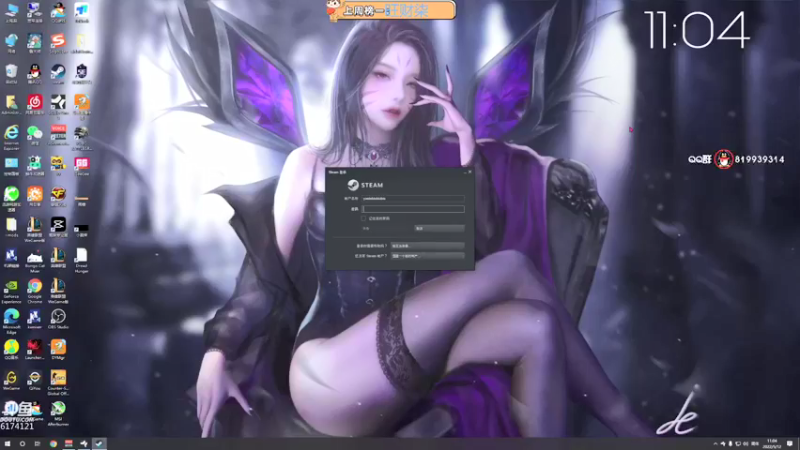Open the Sogou red S desktop icon
The image size is (800, 450).
58,43
